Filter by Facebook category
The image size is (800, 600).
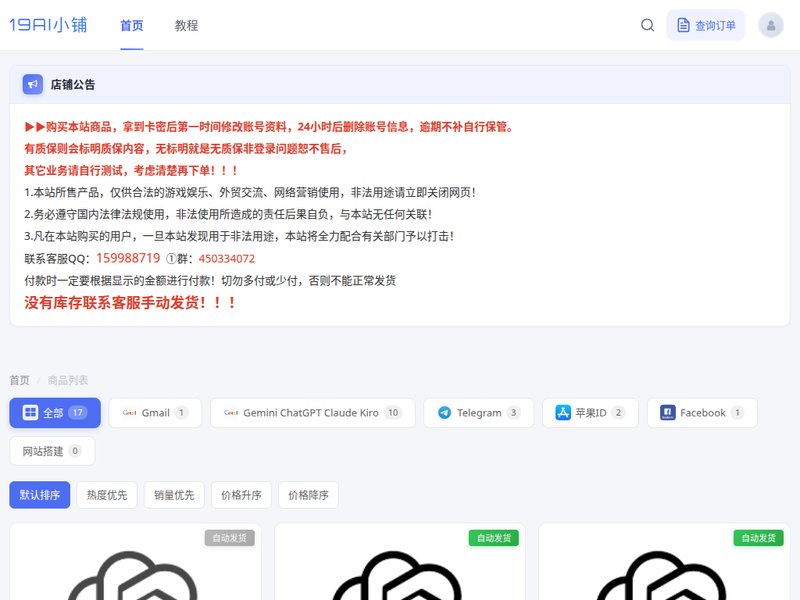pyautogui.click(x=702, y=413)
